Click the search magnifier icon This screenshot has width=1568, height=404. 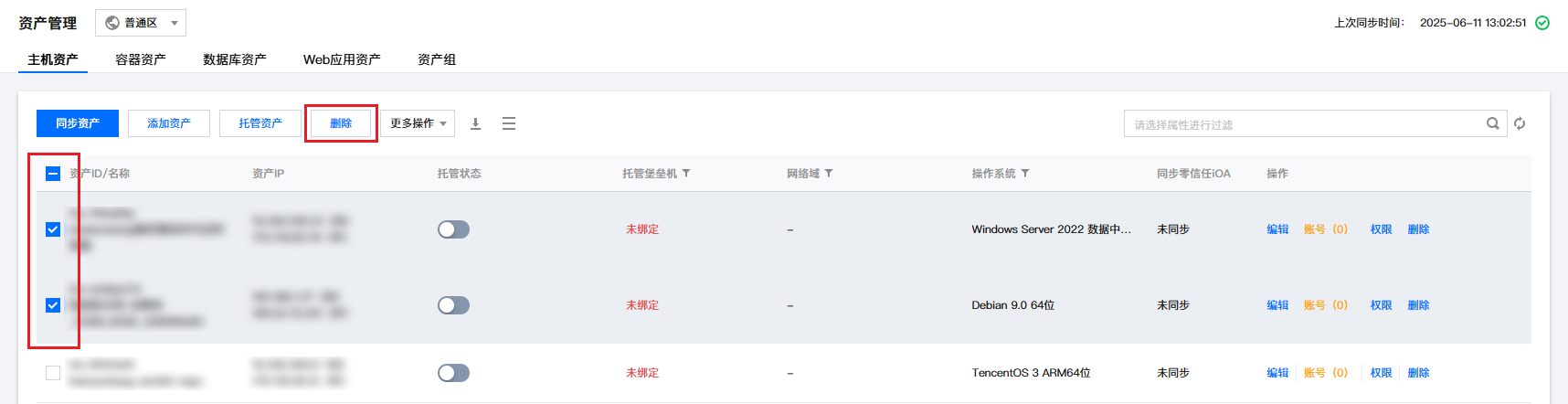pyautogui.click(x=1492, y=123)
